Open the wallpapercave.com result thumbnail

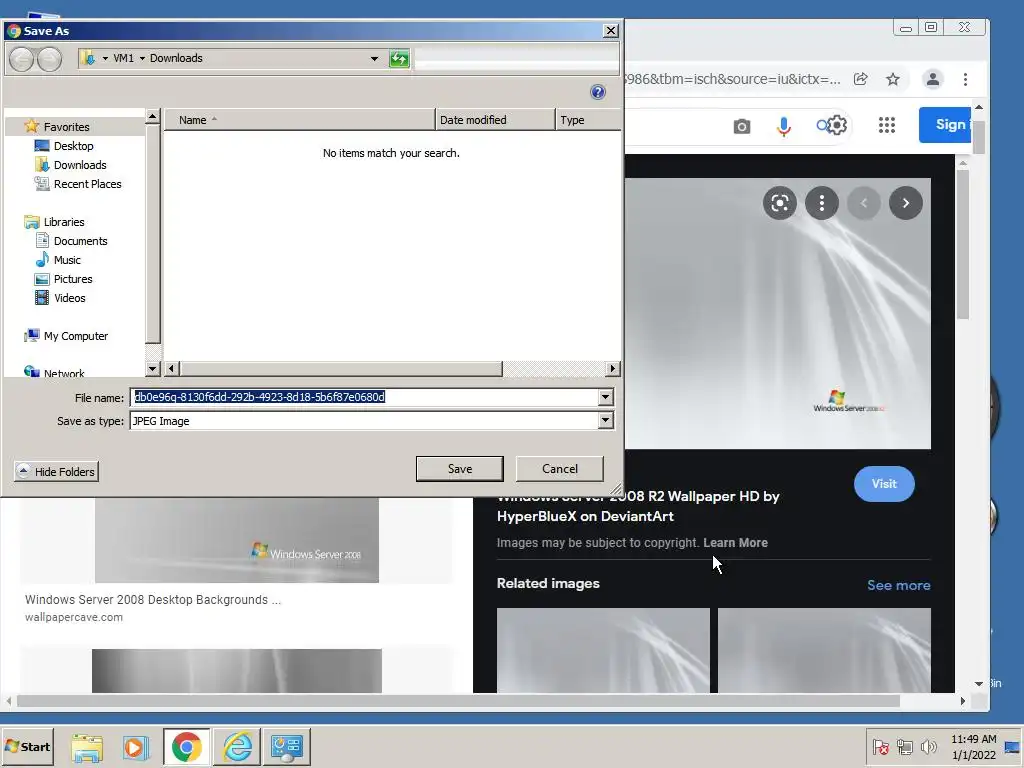click(x=236, y=539)
